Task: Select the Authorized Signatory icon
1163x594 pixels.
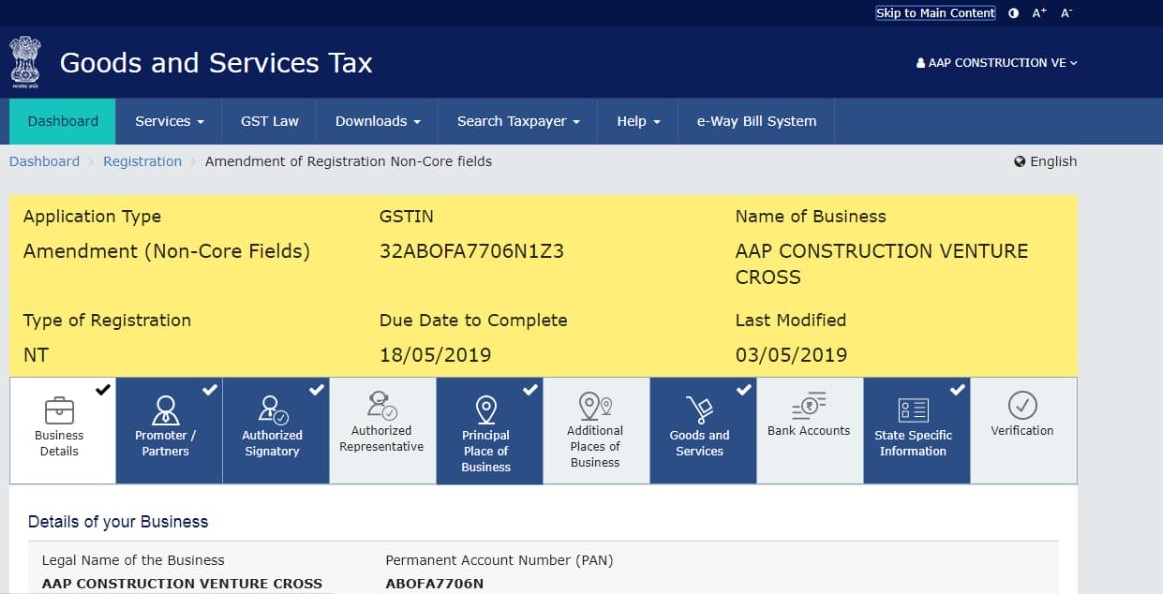Action: (272, 410)
